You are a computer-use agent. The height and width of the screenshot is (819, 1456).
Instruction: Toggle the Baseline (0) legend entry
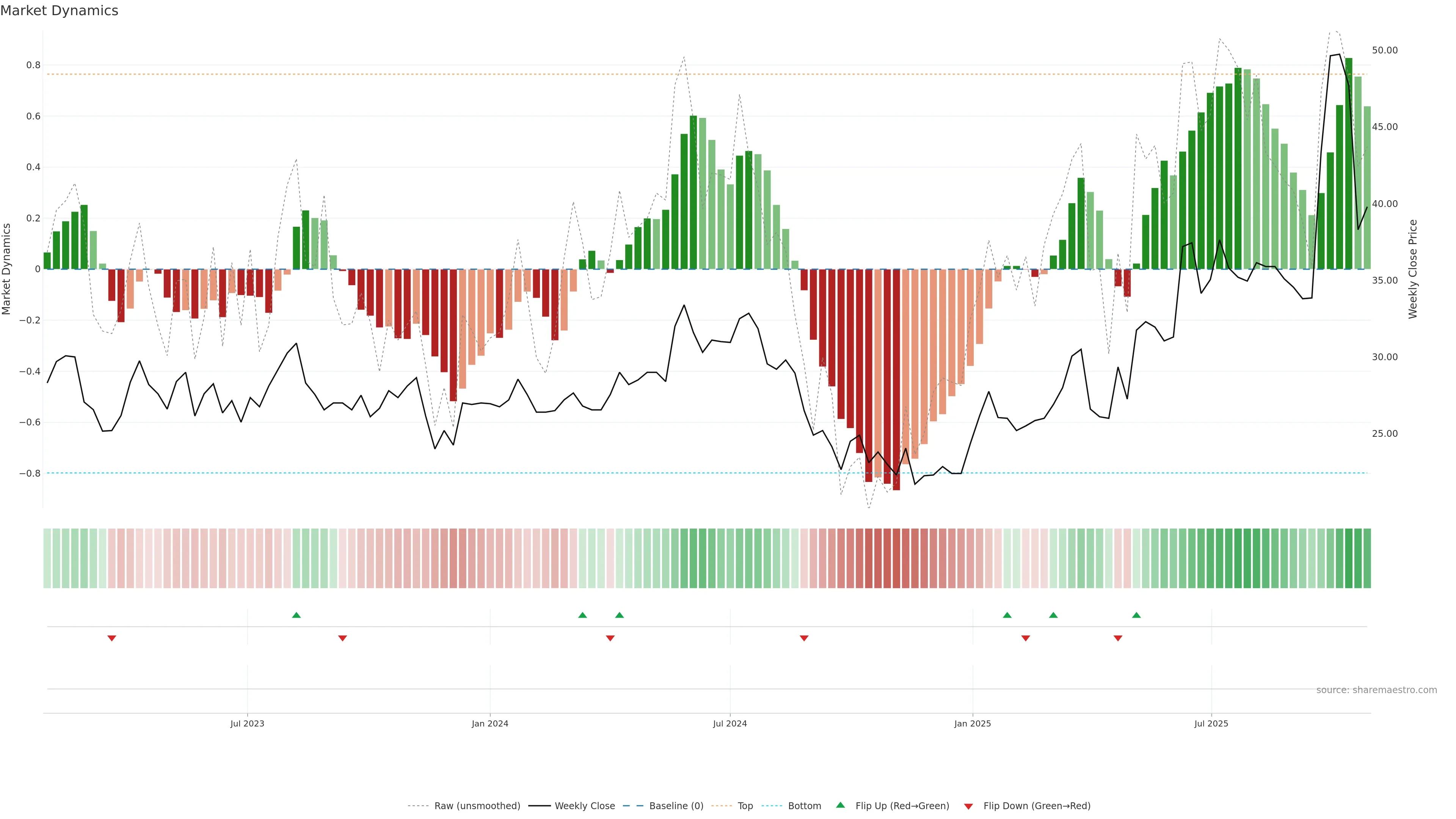676,806
